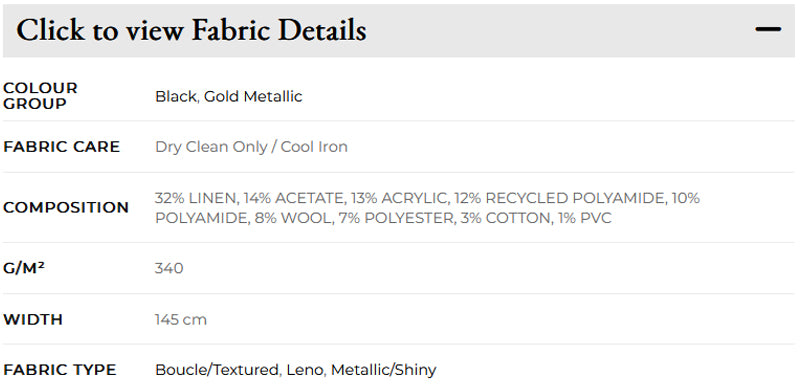Click the Cool Iron care instruction

click(314, 147)
